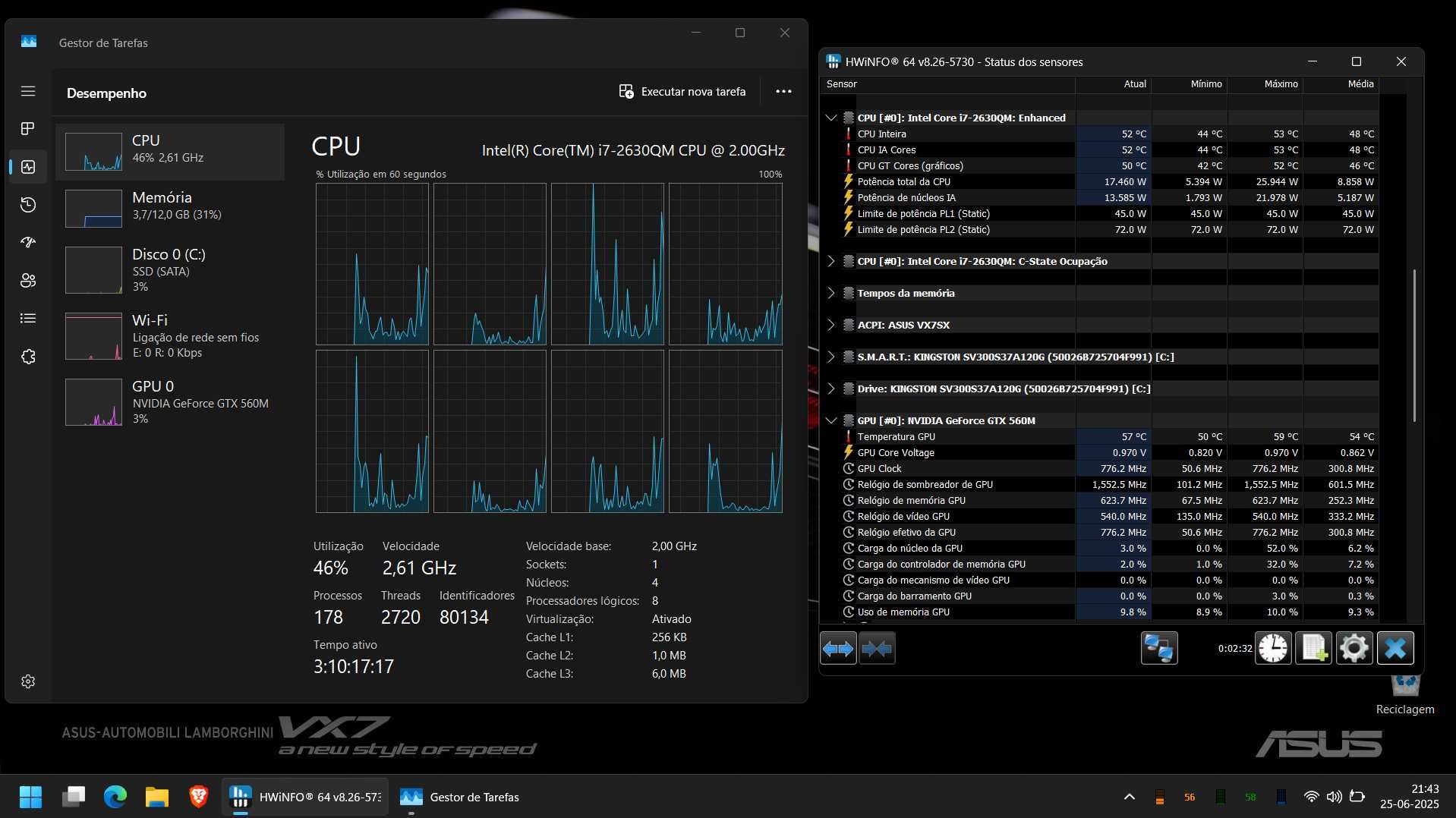The width and height of the screenshot is (1456, 818).
Task: Click Atual column header in HWiNFO
Action: point(1113,84)
